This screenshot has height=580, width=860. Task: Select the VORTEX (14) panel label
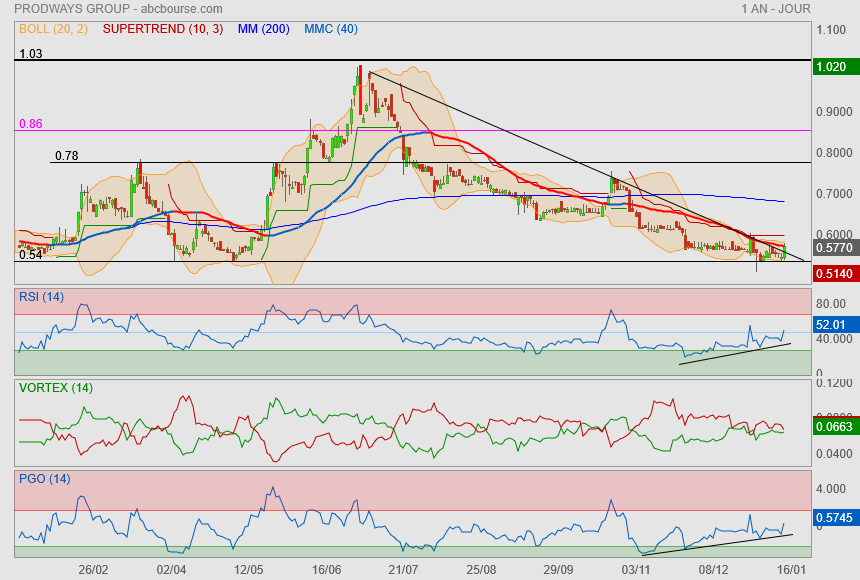pyautogui.click(x=56, y=388)
